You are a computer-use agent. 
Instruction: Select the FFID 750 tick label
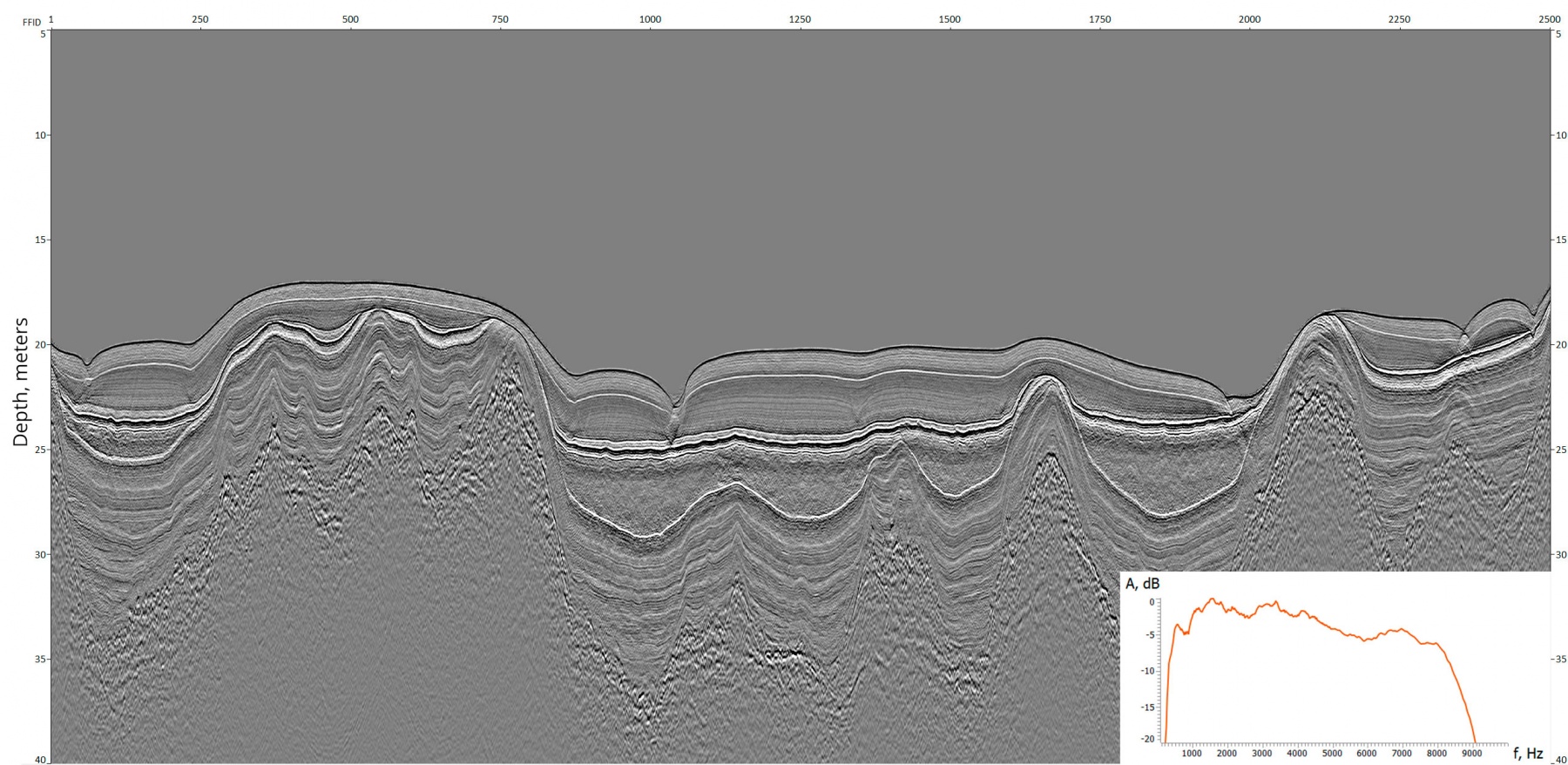click(499, 19)
